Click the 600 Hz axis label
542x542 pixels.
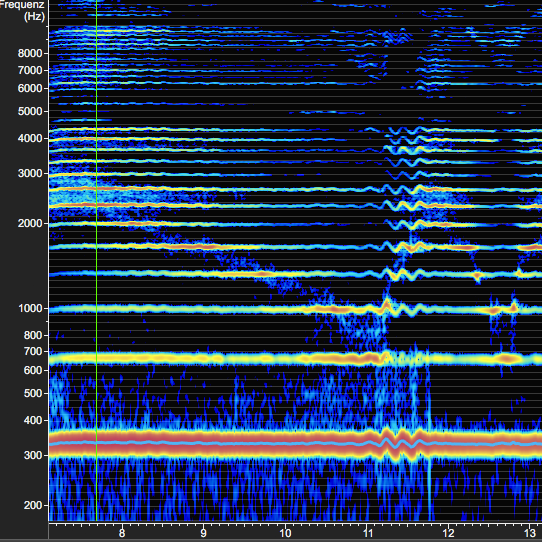pyautogui.click(x=33, y=371)
